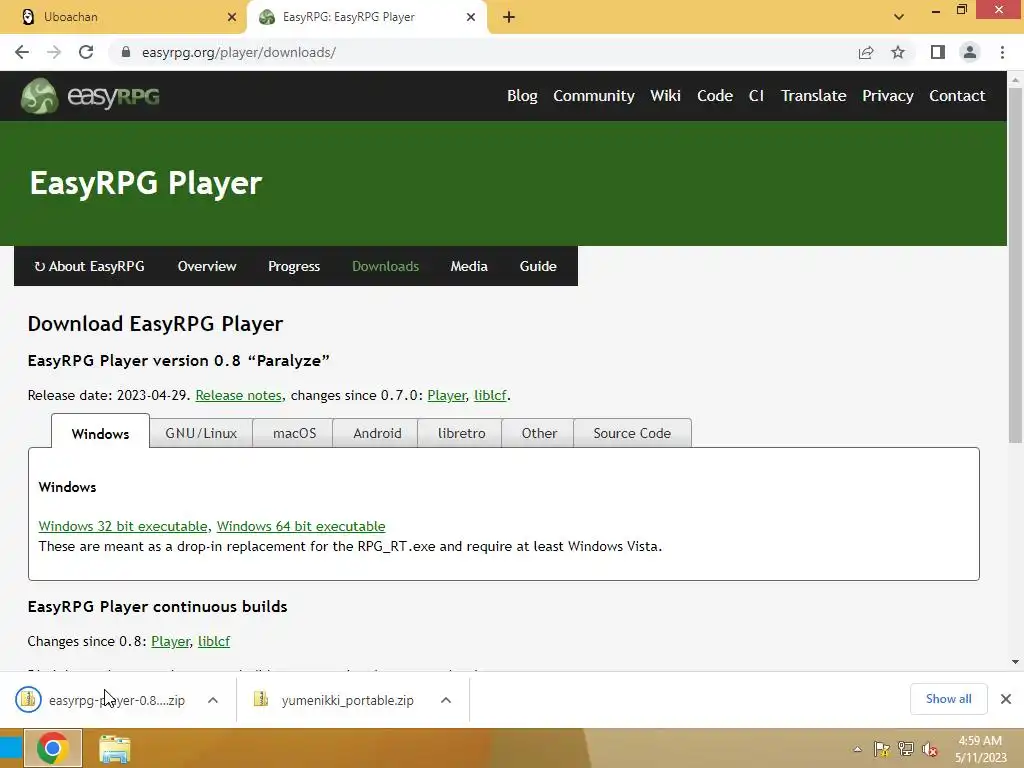The height and width of the screenshot is (768, 1024).
Task: Open the Progress section
Action: [294, 266]
